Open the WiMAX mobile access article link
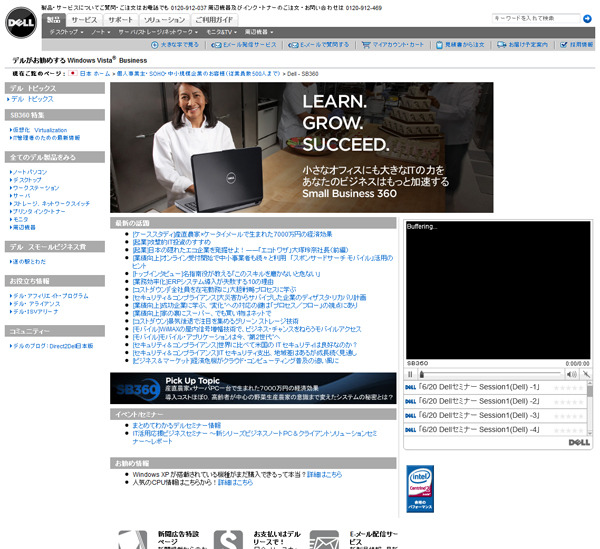600x549 pixels. pos(247,329)
